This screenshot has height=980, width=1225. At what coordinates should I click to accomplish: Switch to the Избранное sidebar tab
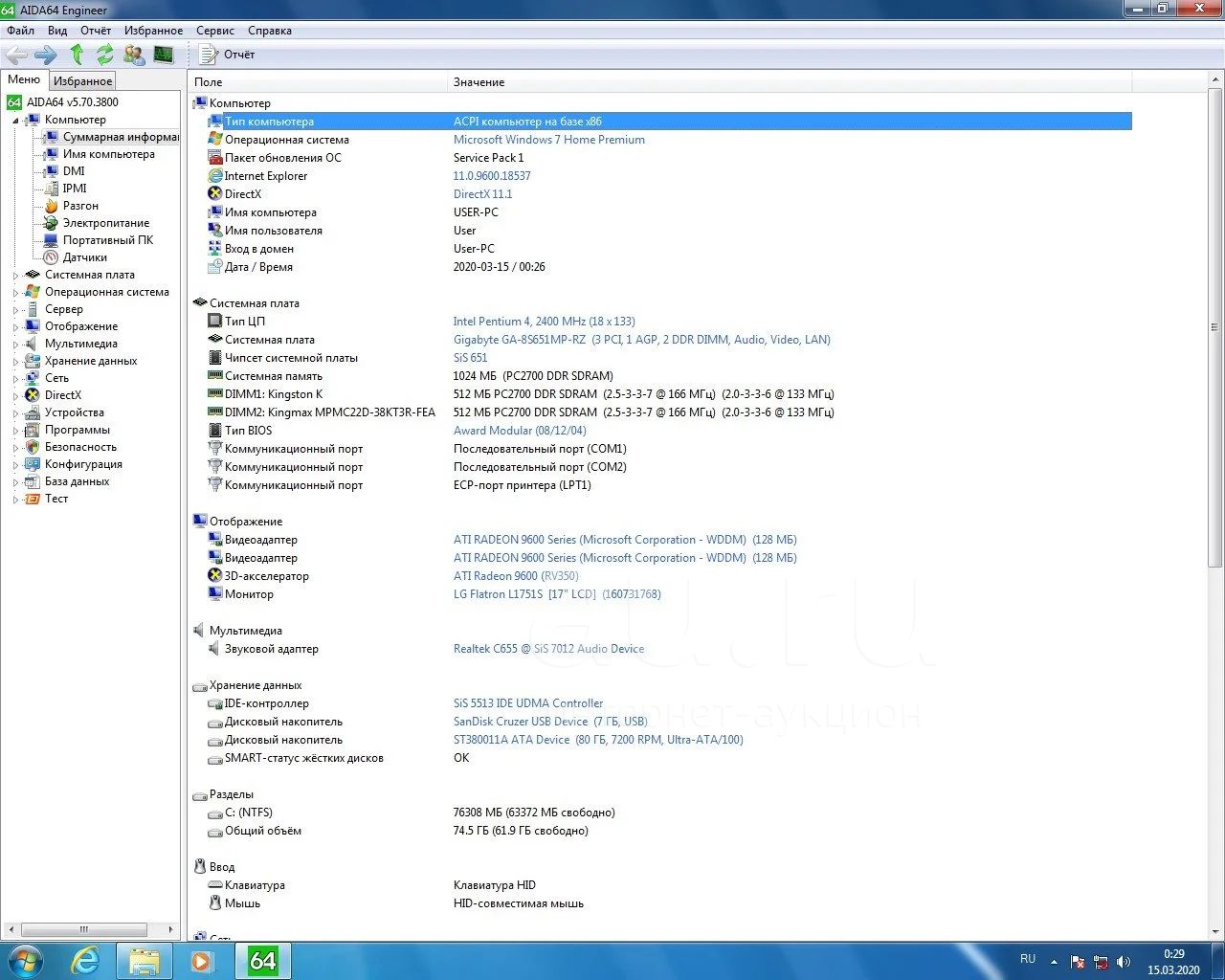click(x=83, y=81)
